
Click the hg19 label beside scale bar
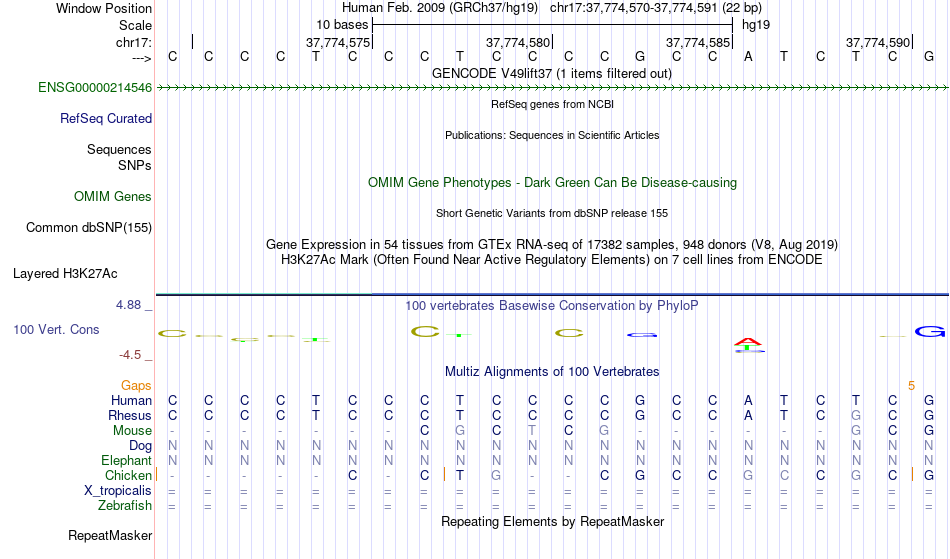(x=756, y=25)
